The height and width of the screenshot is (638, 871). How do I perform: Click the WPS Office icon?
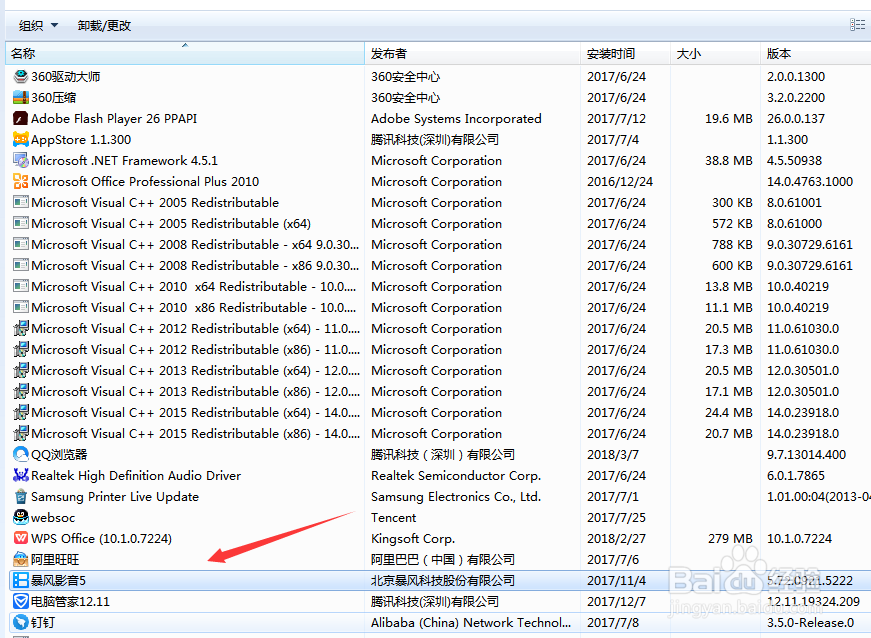(21, 539)
